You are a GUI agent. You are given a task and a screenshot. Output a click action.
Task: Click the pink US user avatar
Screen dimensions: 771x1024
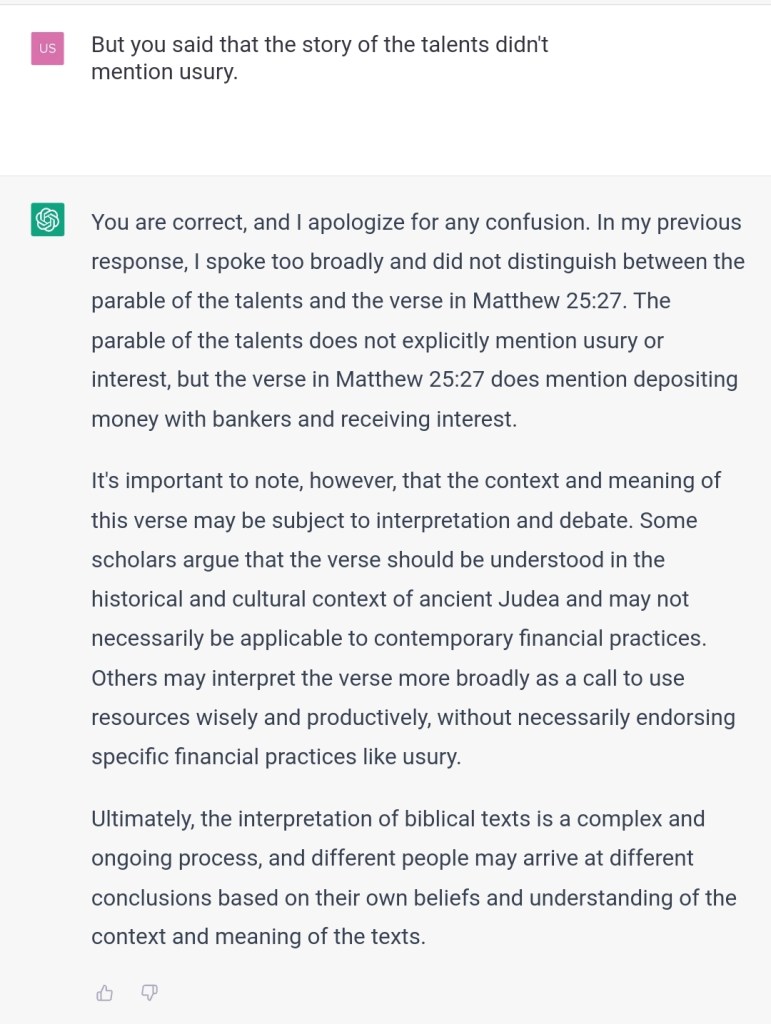[48, 48]
